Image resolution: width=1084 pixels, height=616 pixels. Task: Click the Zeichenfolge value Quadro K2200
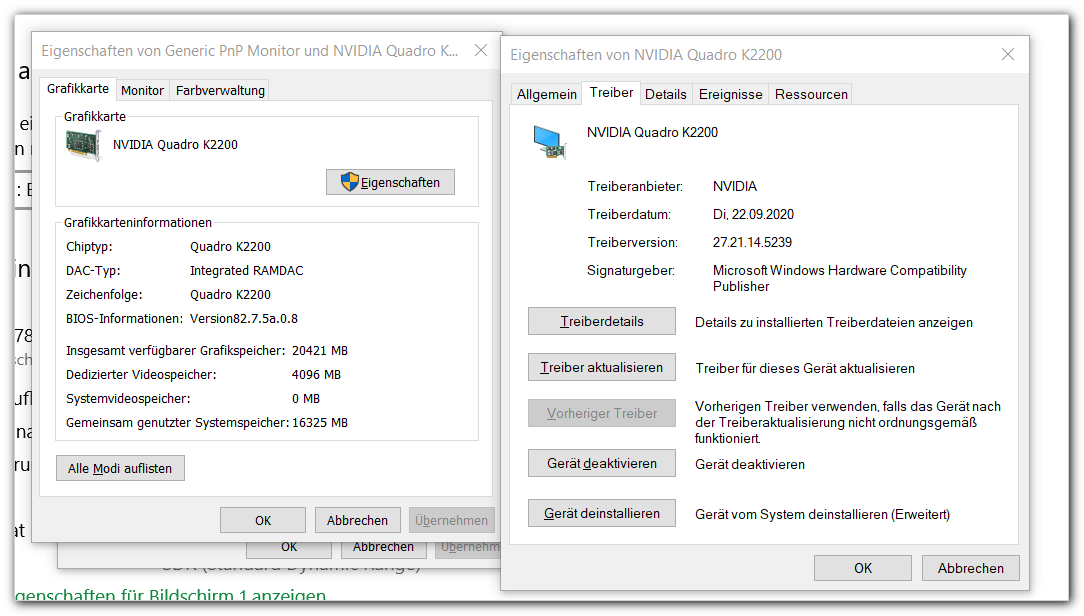230,295
